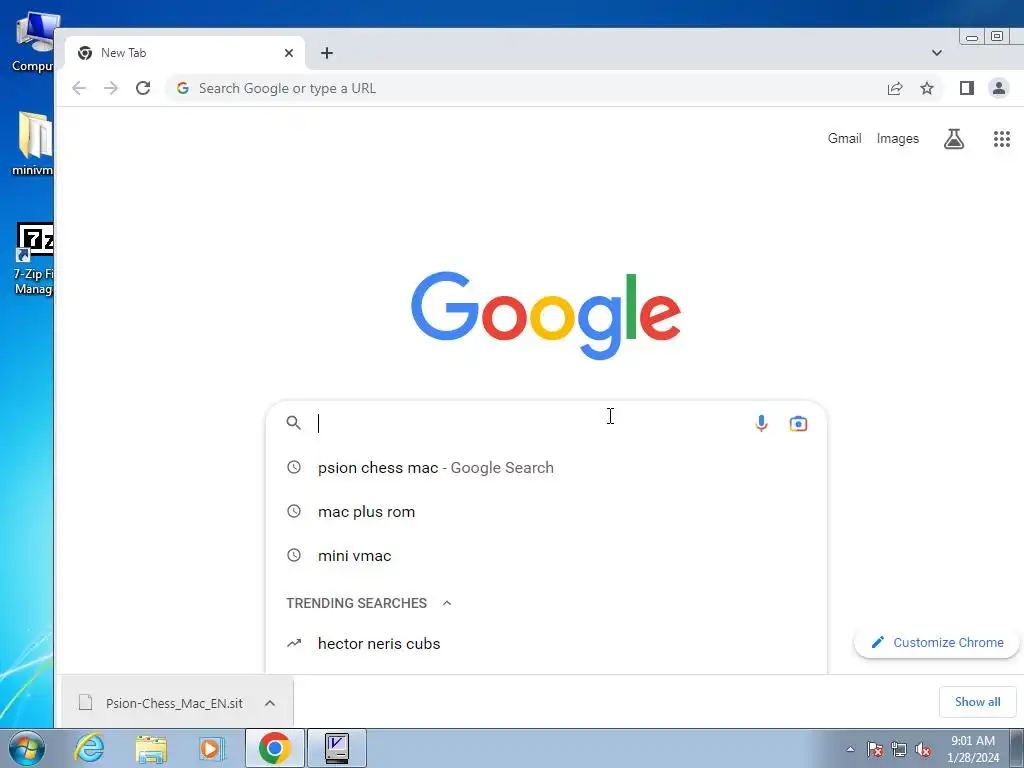Click the Share this page icon
The width and height of the screenshot is (1024, 768).
(x=895, y=88)
